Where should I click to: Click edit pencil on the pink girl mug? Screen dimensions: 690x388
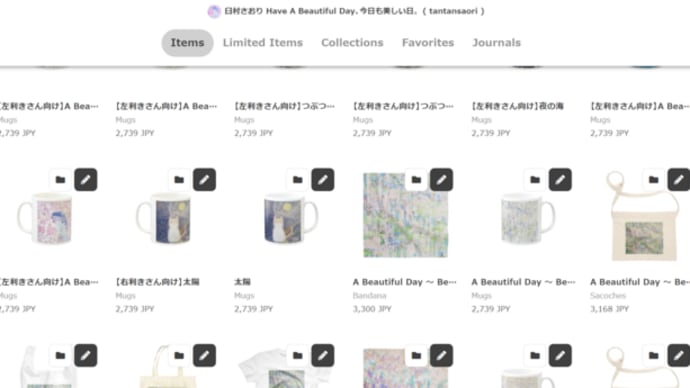pos(85,179)
